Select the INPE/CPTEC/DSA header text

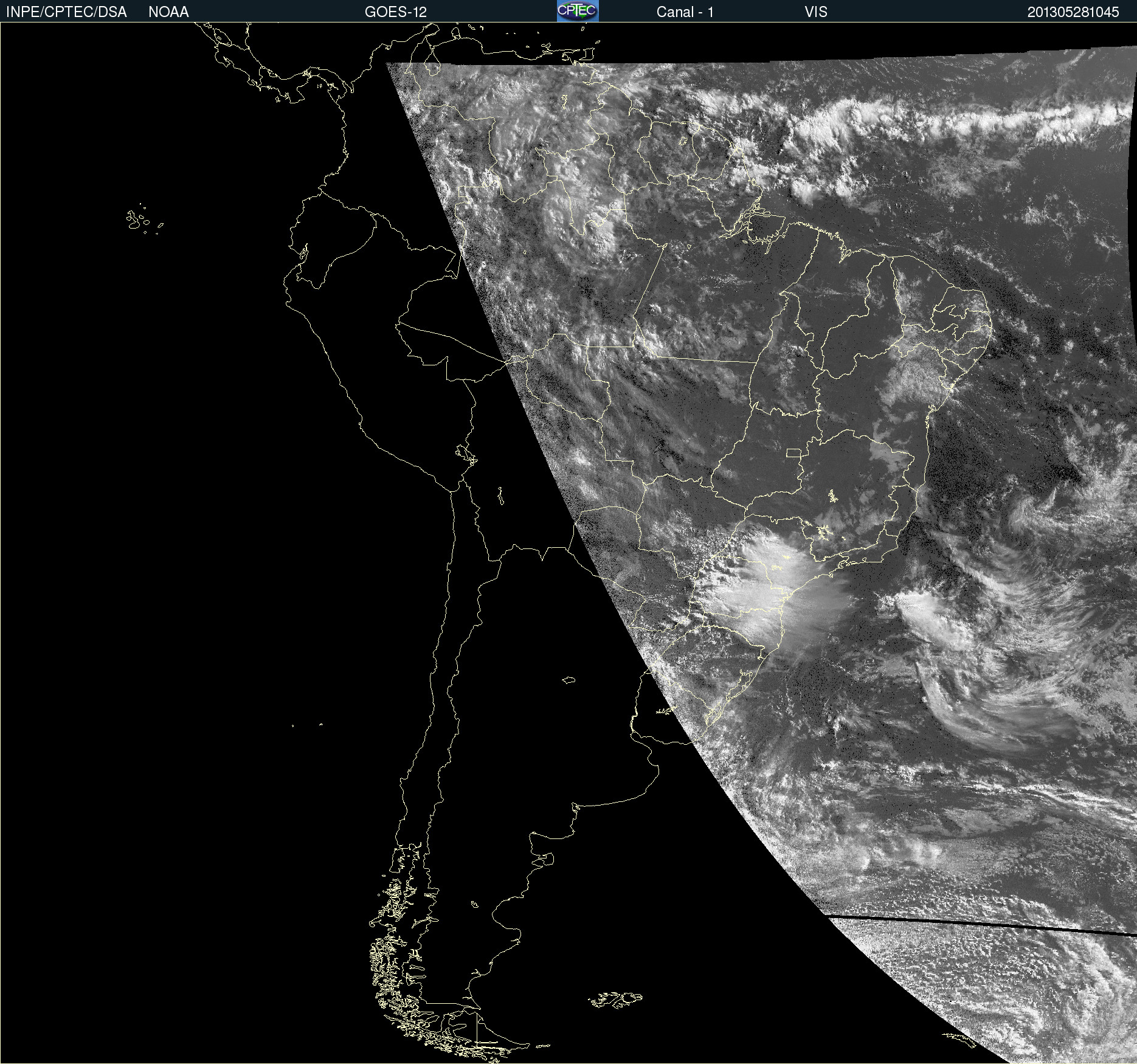point(66,12)
